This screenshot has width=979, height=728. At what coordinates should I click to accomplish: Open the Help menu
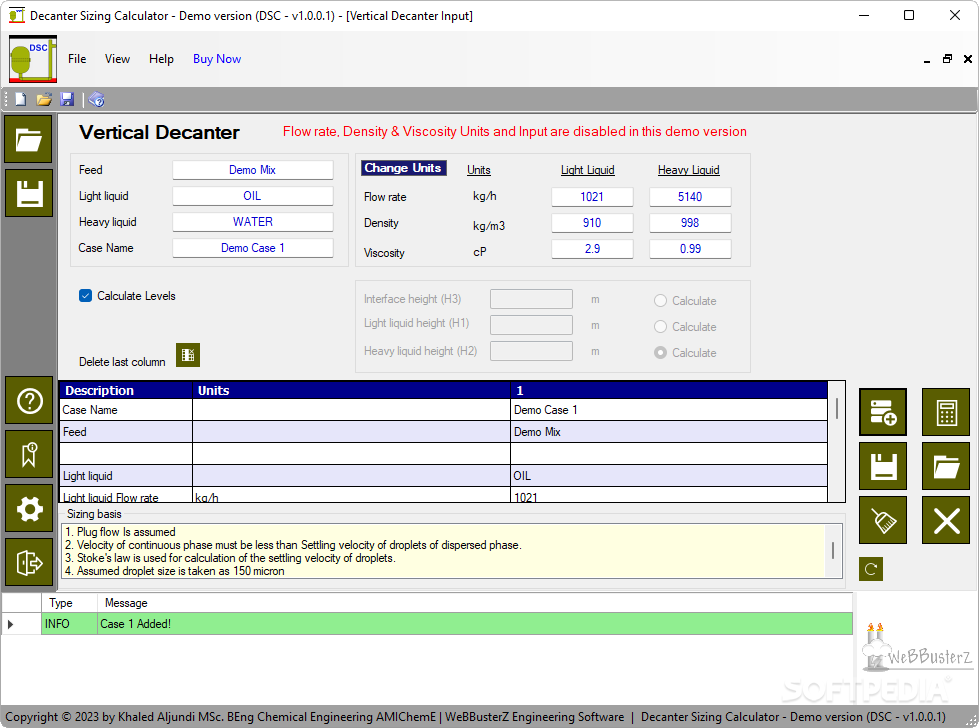coord(161,59)
